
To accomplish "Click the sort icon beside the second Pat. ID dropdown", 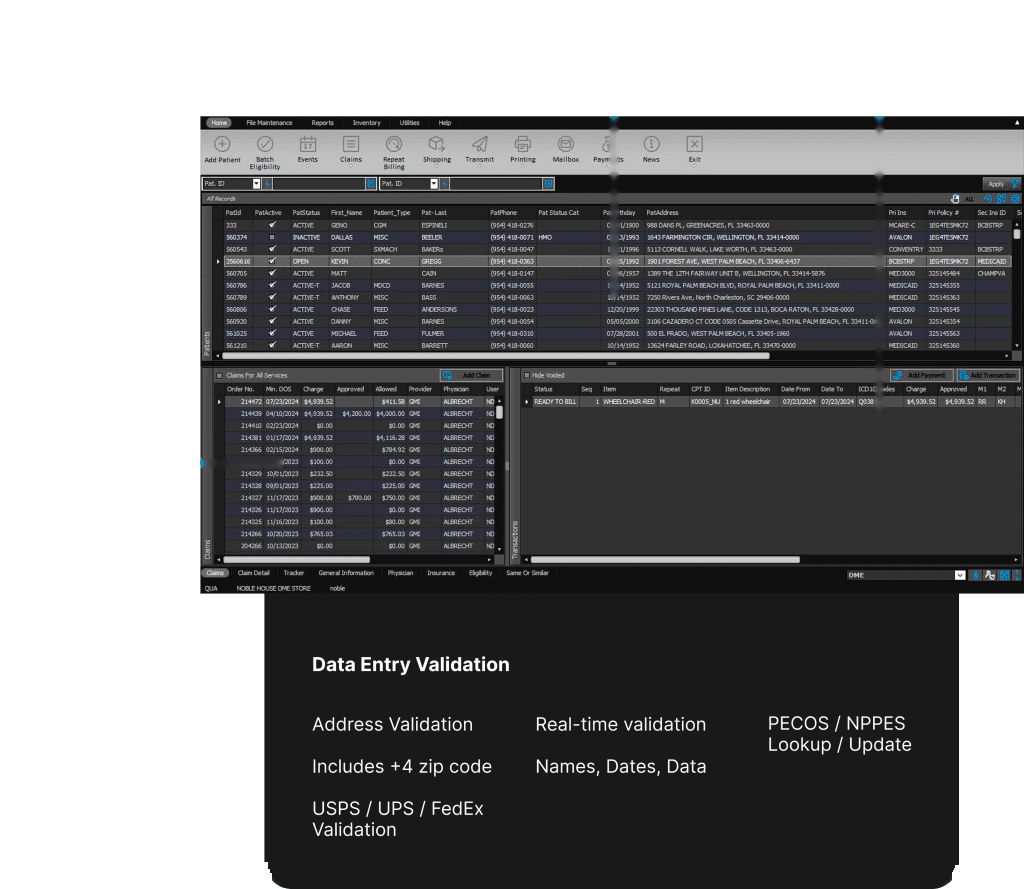I will point(445,184).
